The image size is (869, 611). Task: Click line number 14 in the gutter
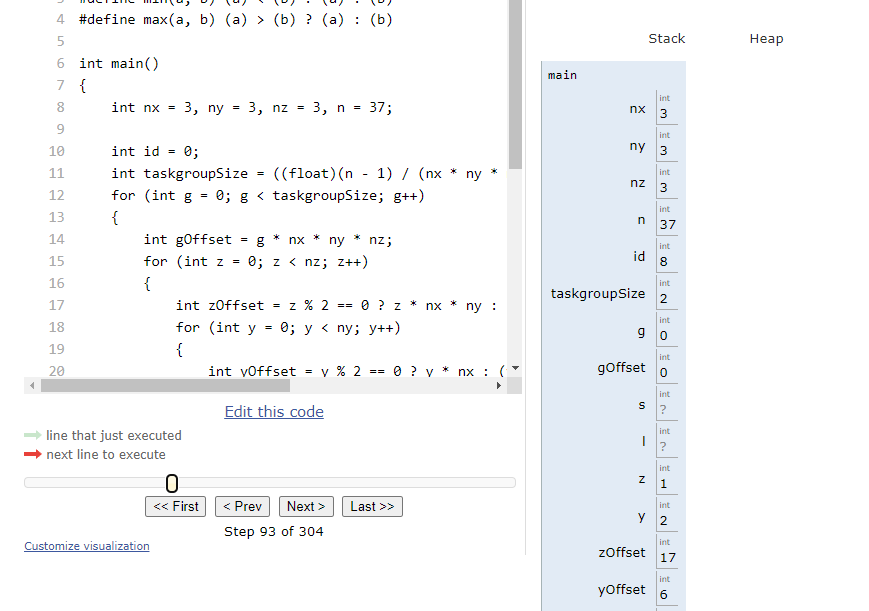(57, 239)
